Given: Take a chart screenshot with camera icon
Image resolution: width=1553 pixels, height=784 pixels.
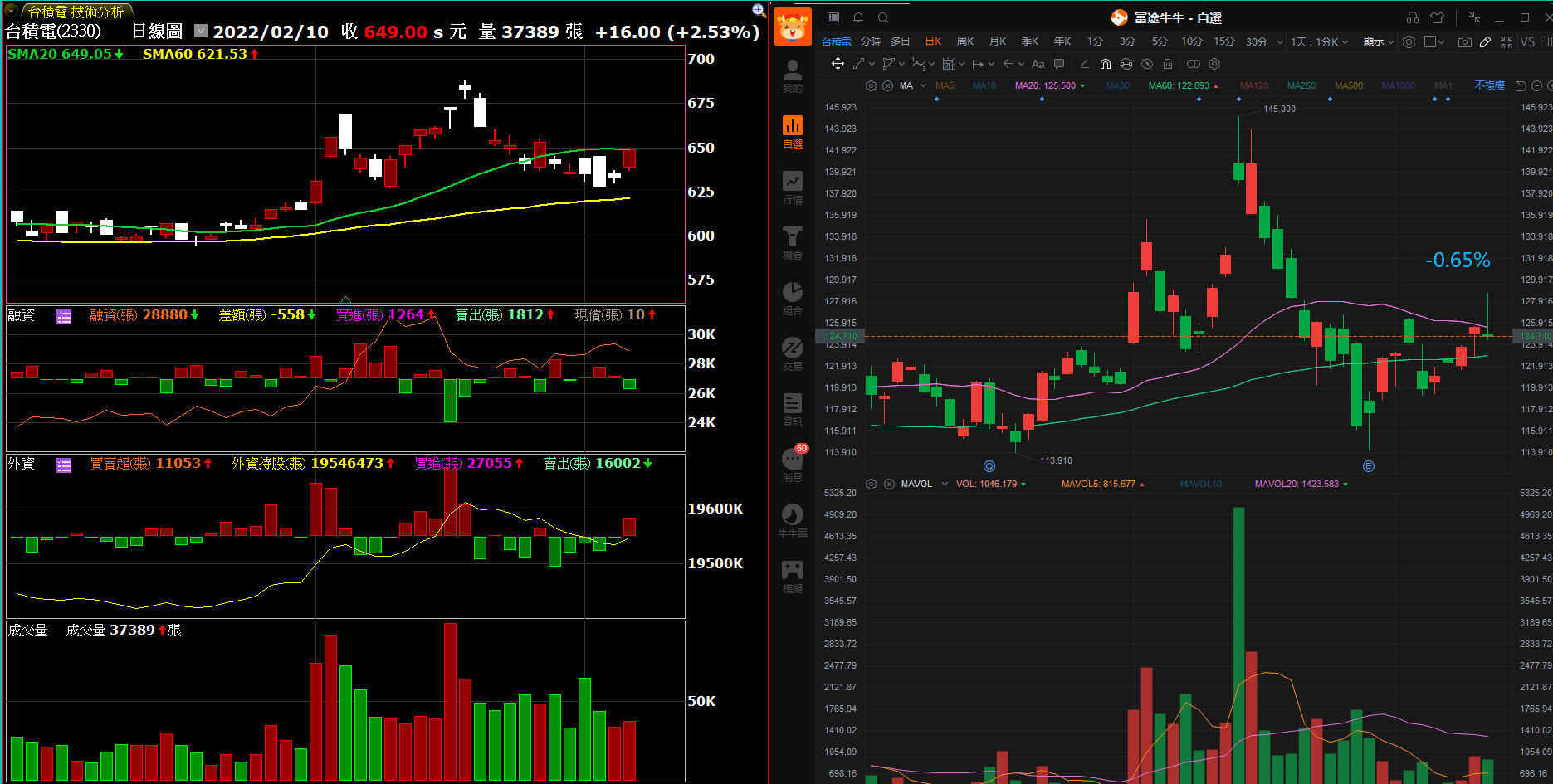Looking at the screenshot, I should [x=1465, y=41].
